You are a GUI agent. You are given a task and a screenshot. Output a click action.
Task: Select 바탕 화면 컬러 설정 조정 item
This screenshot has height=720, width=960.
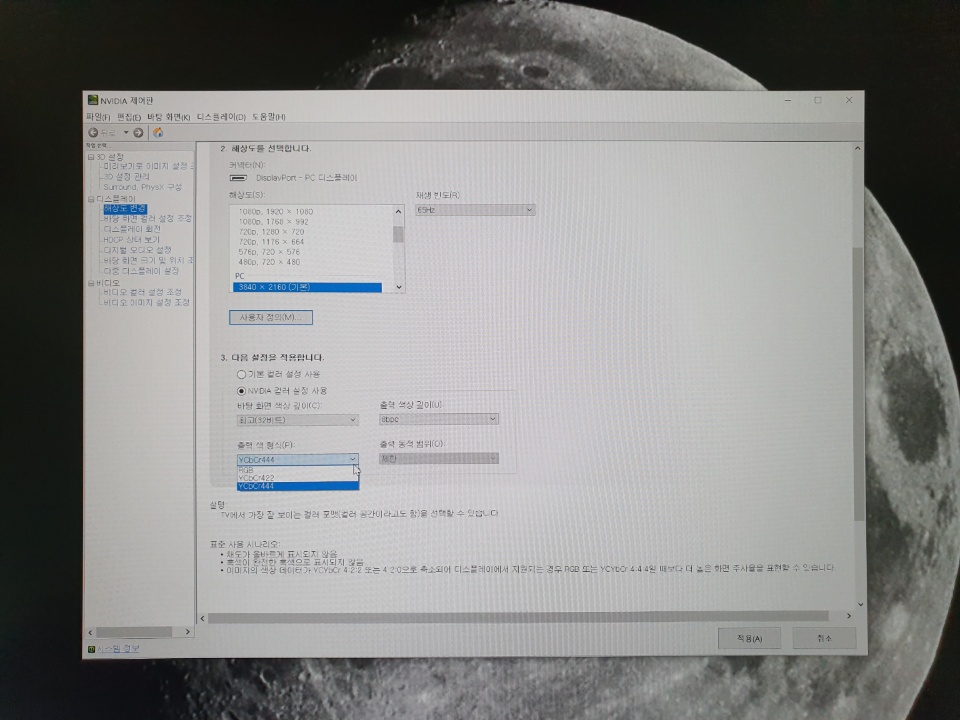coord(148,219)
